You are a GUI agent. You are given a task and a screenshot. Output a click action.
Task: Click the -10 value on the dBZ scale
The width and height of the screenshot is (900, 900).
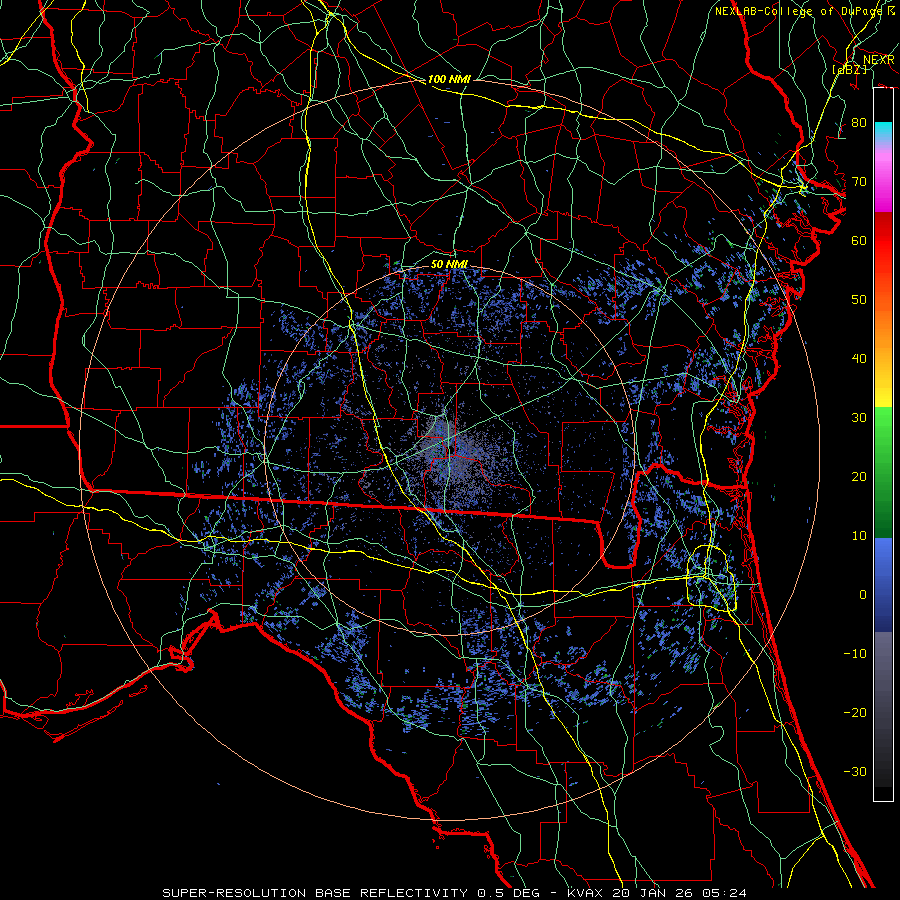point(855,653)
